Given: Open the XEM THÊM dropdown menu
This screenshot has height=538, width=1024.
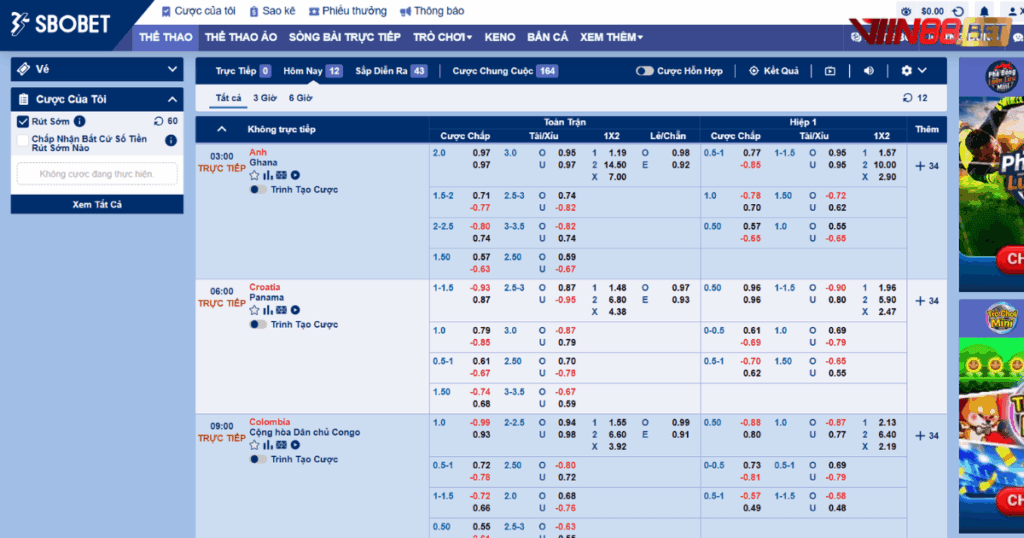Looking at the screenshot, I should (611, 37).
